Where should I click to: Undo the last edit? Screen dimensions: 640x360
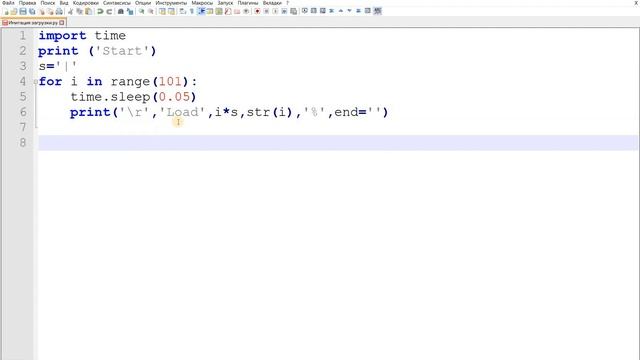tap(100, 11)
